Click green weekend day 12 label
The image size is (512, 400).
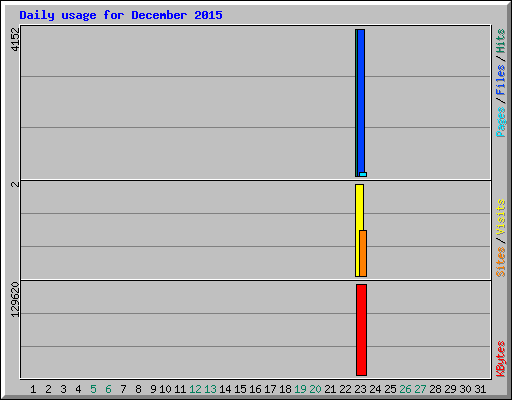(195, 389)
